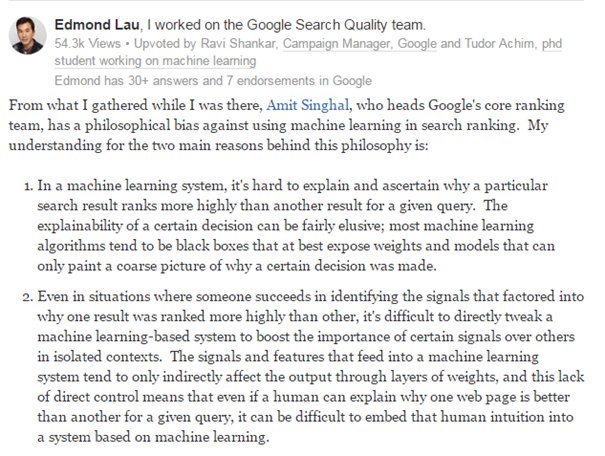View Edmond's 30+ answers in Google
The image size is (605, 456).
[x=213, y=81]
